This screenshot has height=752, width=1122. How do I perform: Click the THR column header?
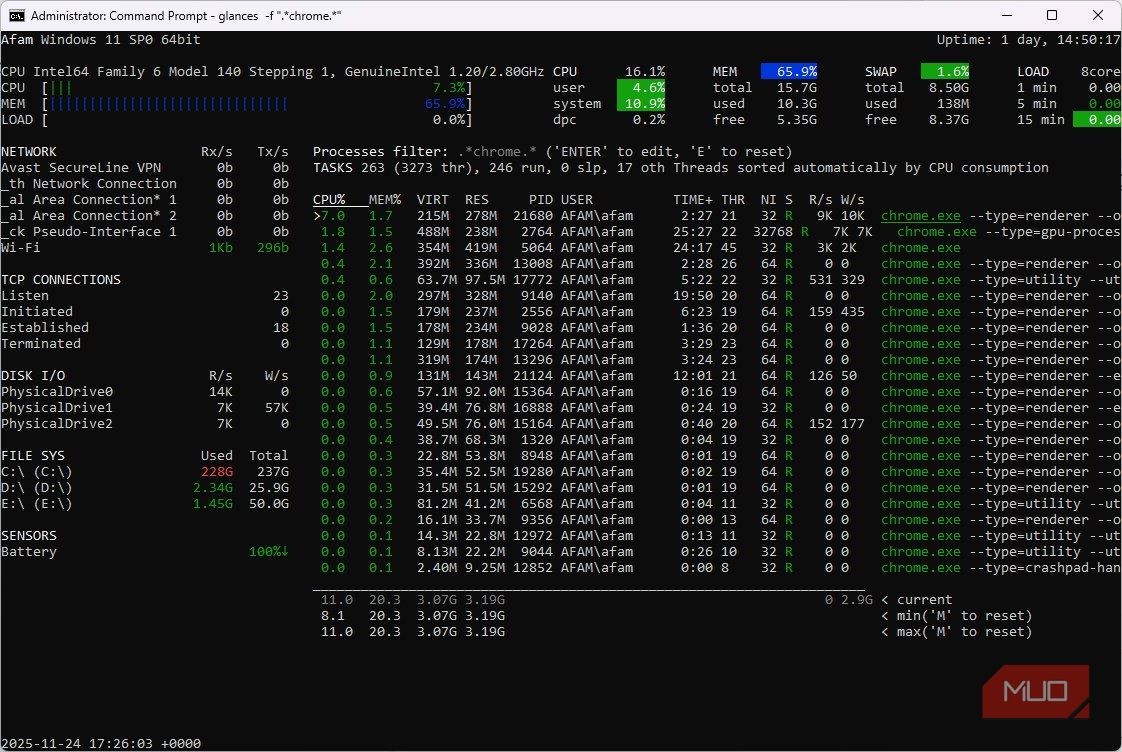point(733,200)
